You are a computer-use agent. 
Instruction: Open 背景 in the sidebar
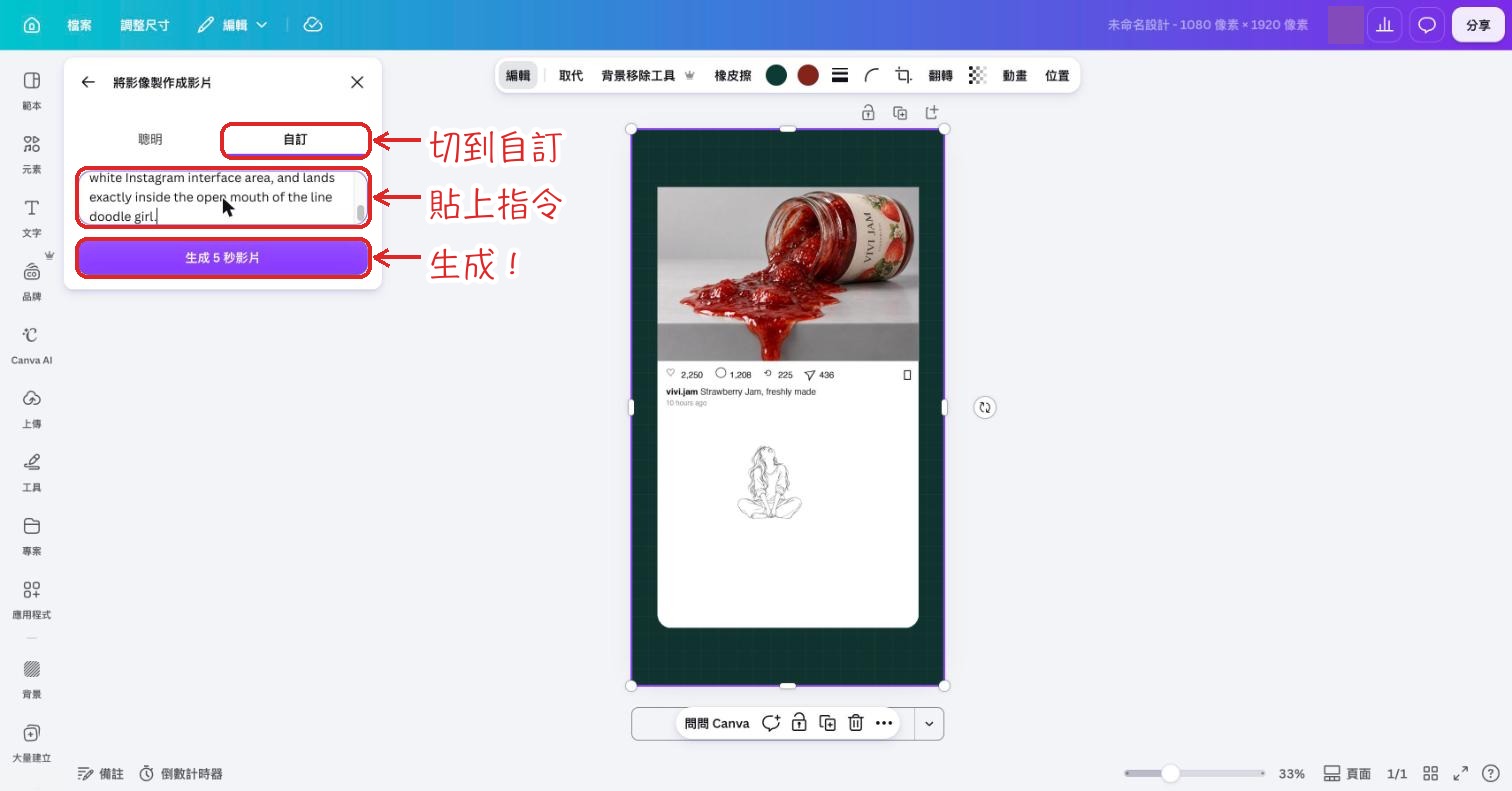[32, 678]
